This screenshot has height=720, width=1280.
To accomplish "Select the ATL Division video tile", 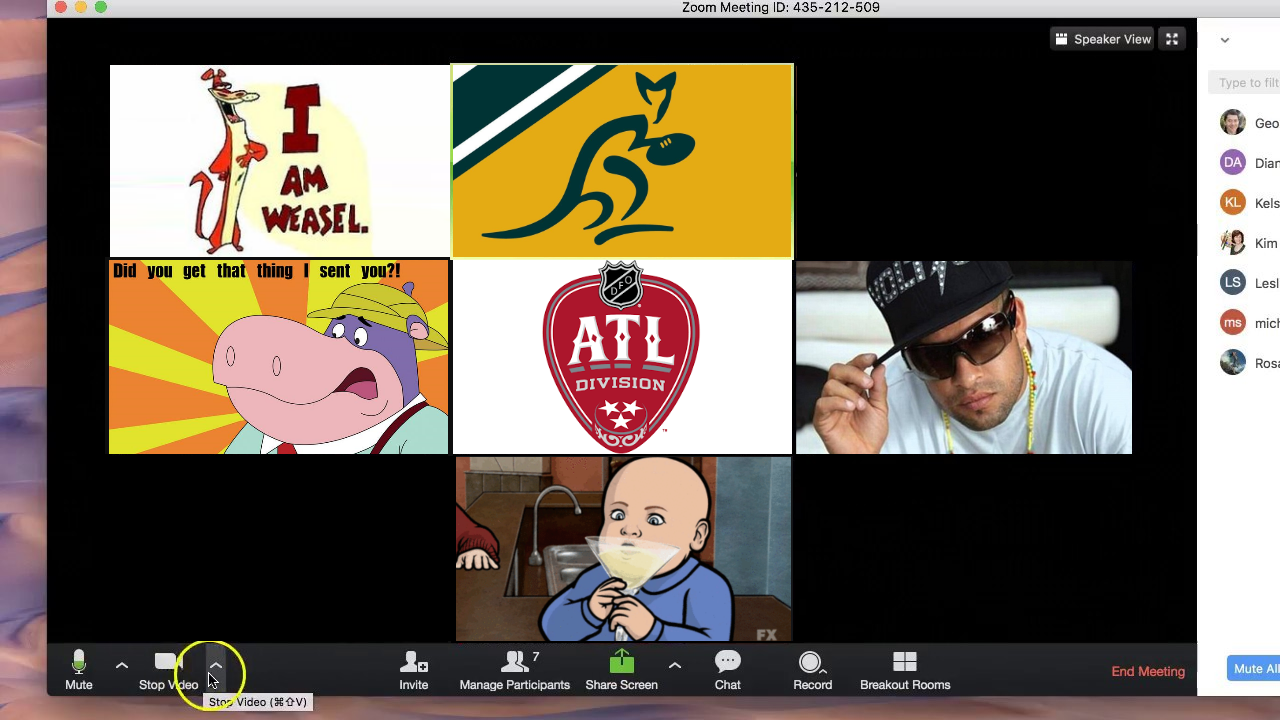I will tap(621, 357).
